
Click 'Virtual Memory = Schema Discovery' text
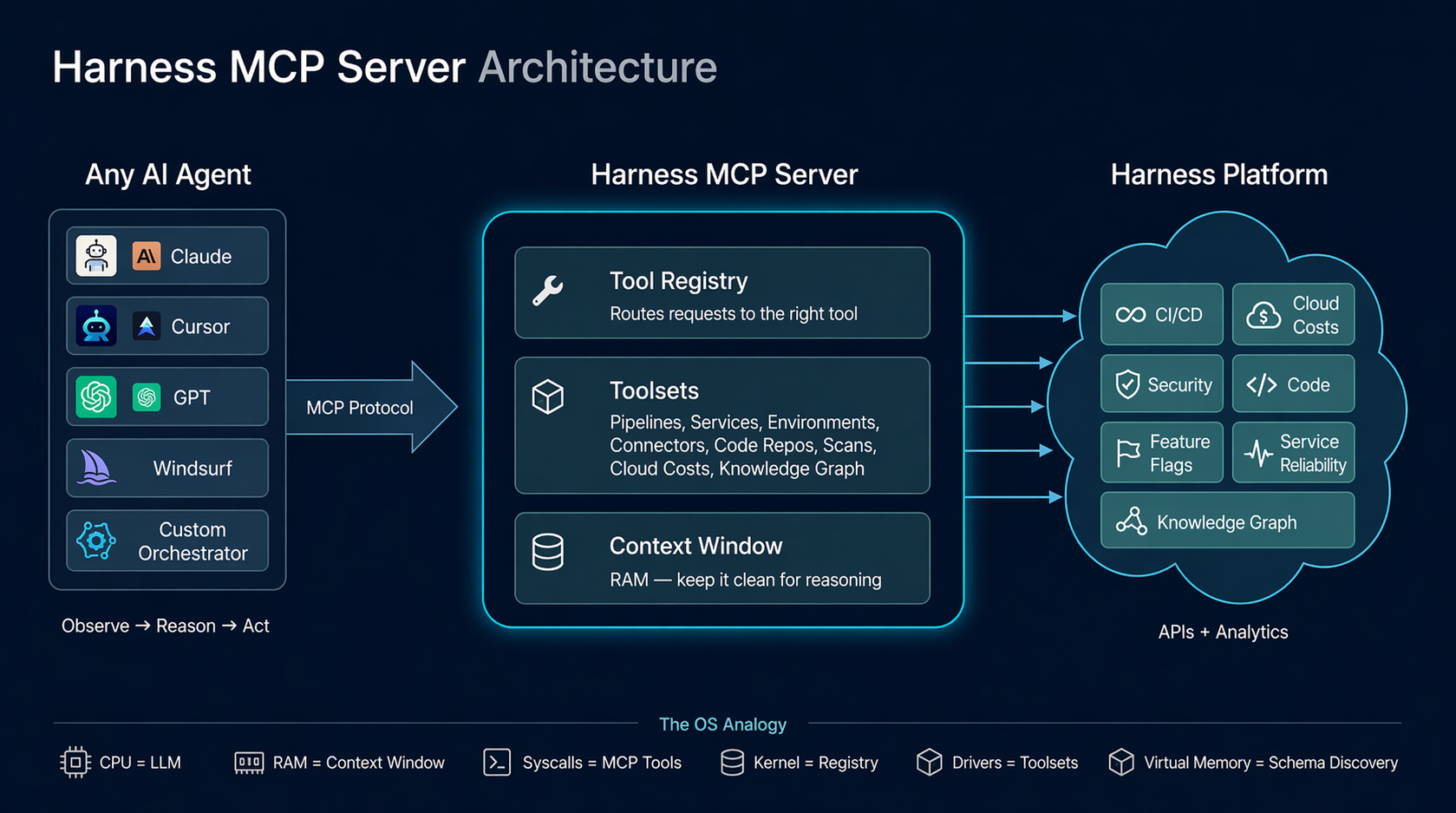tap(1270, 763)
